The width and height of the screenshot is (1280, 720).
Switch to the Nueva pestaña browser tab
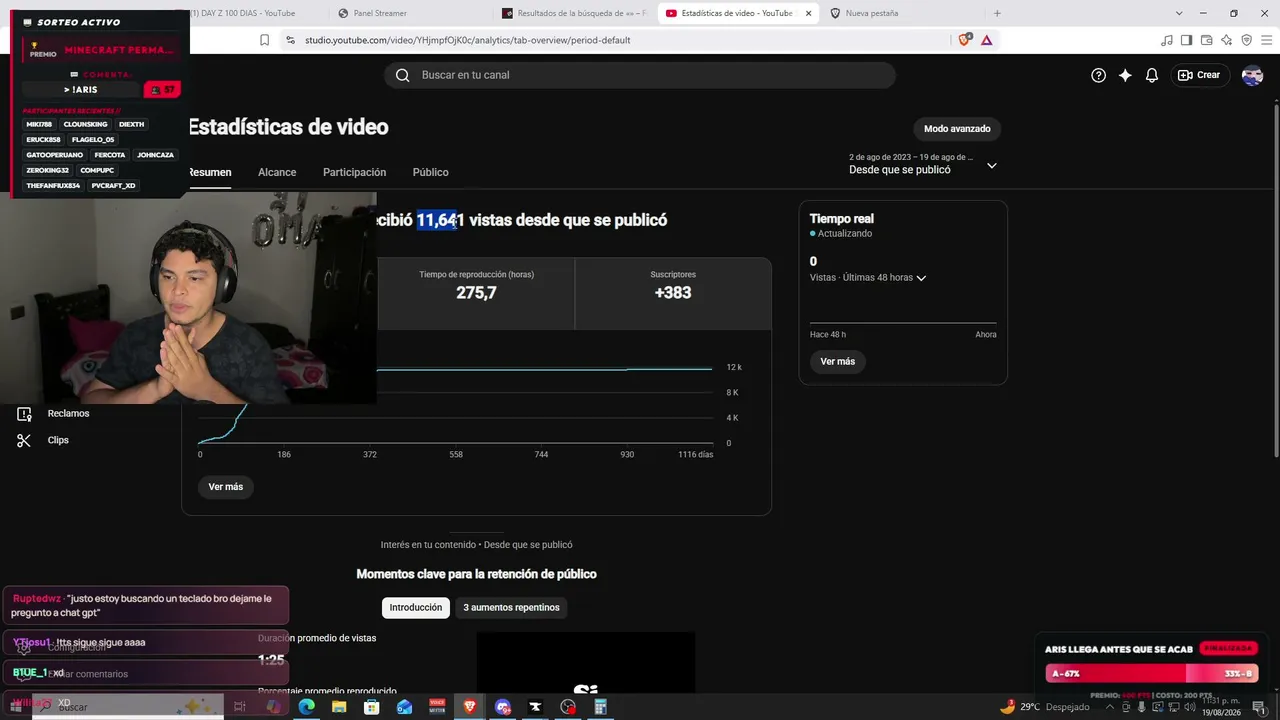coord(900,13)
